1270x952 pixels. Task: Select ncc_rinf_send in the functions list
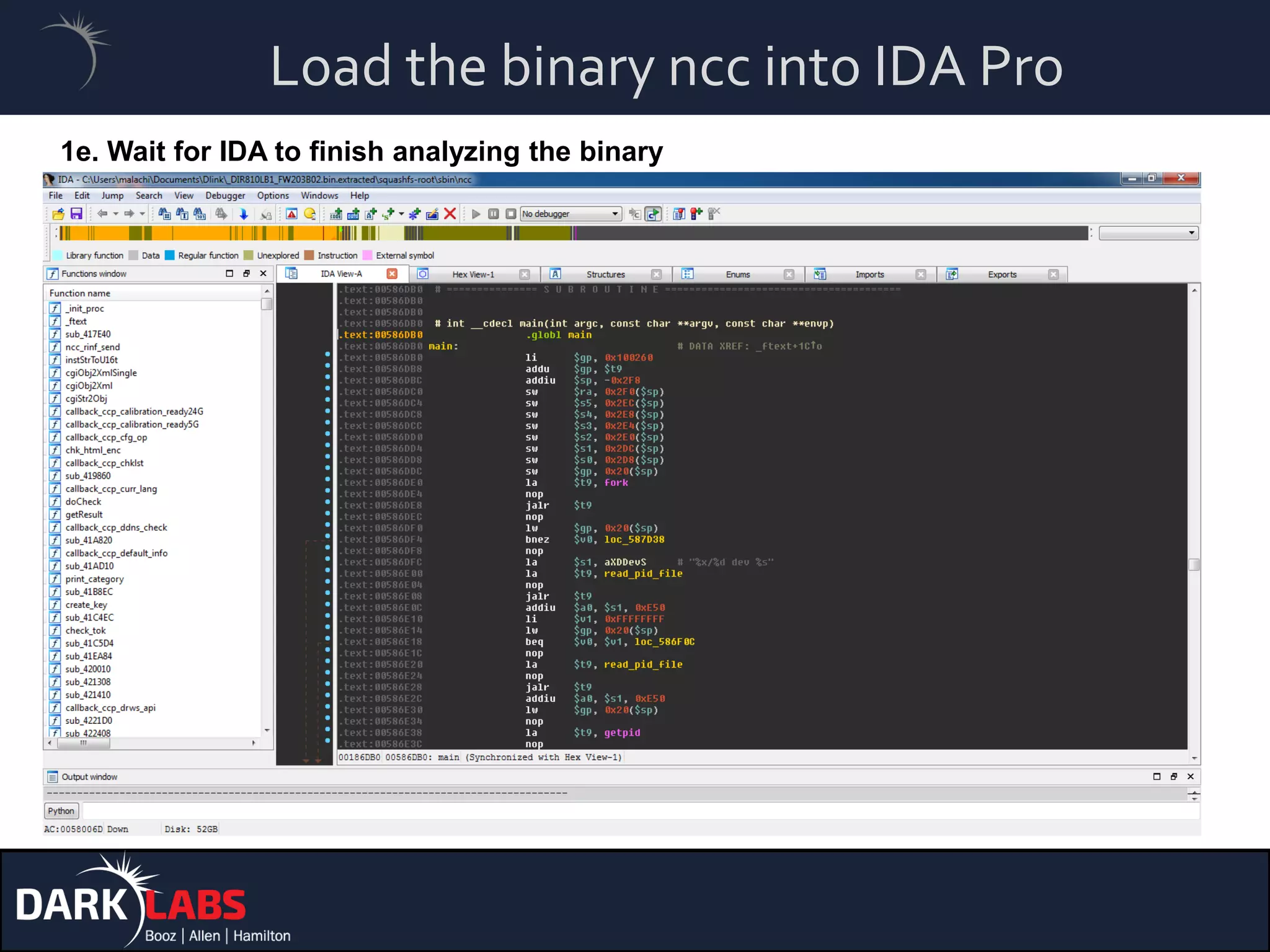[x=92, y=347]
